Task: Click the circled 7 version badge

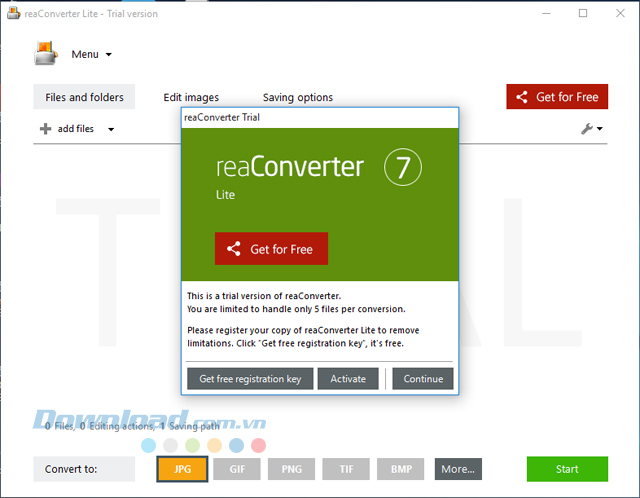Action: click(403, 167)
